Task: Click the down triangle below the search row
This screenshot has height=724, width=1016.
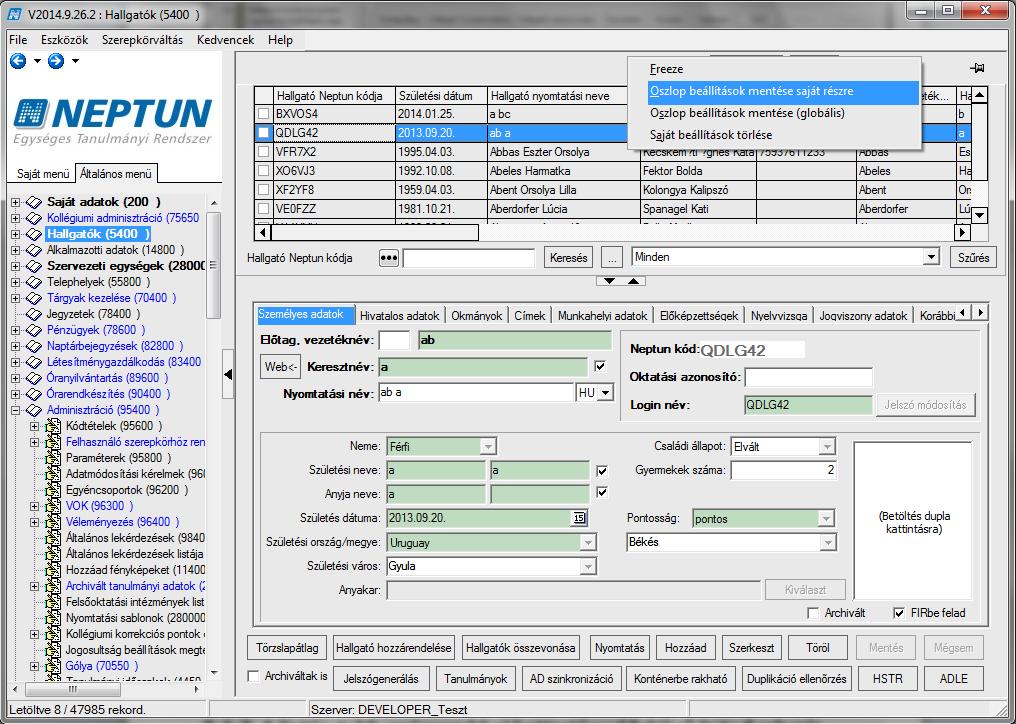Action: click(x=610, y=281)
